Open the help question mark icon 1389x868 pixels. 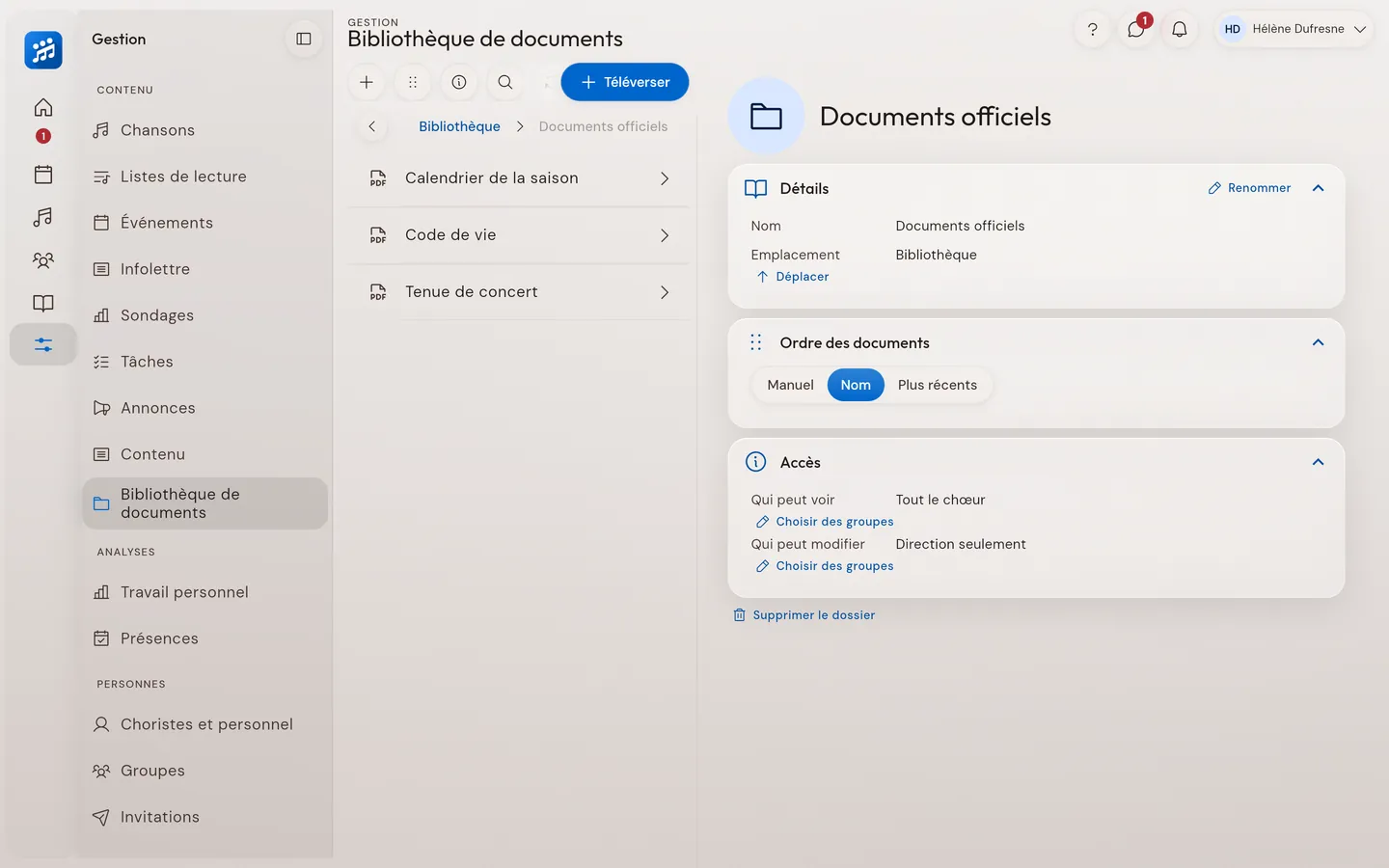(x=1093, y=29)
